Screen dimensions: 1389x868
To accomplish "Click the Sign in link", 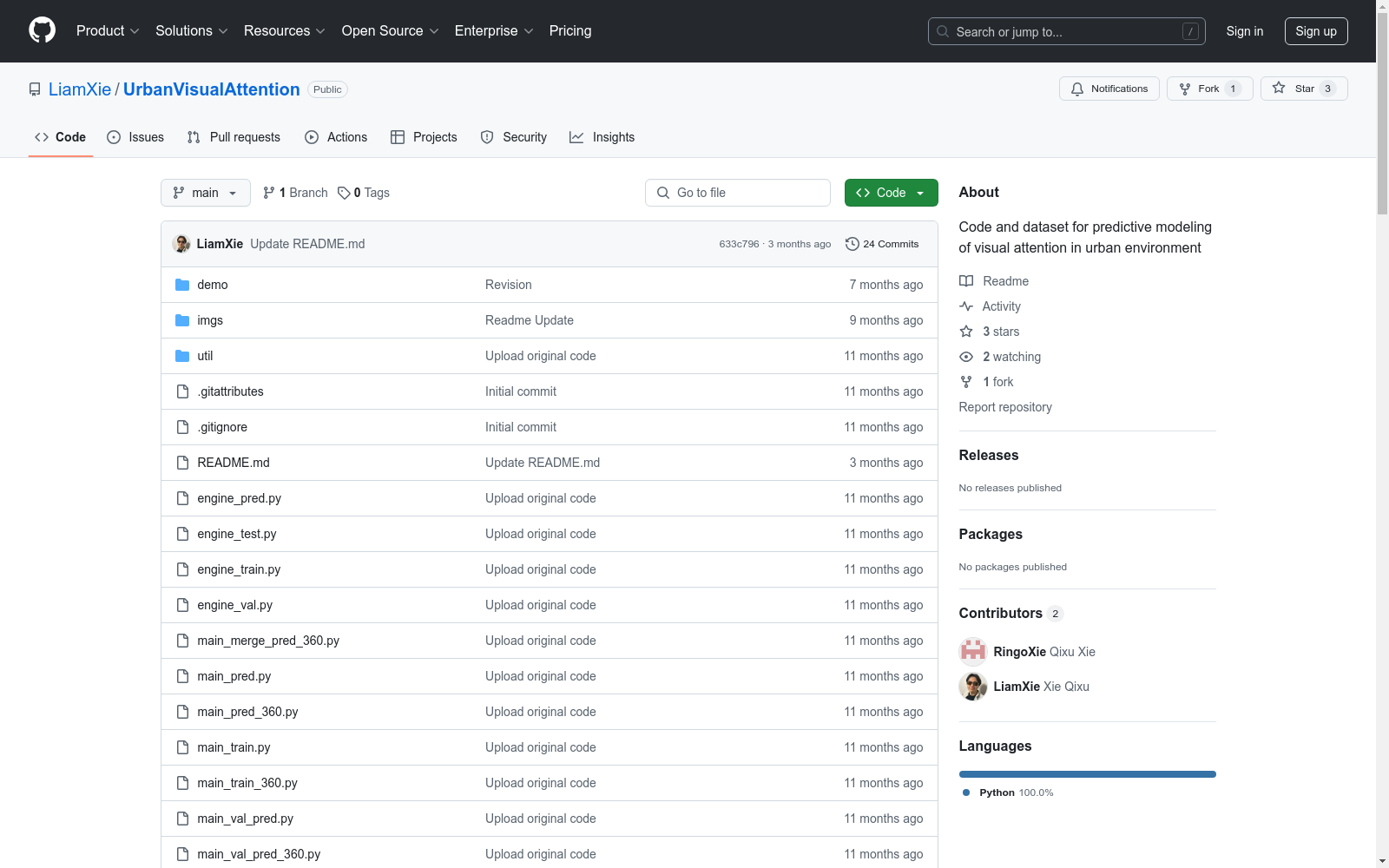I will click(1245, 31).
